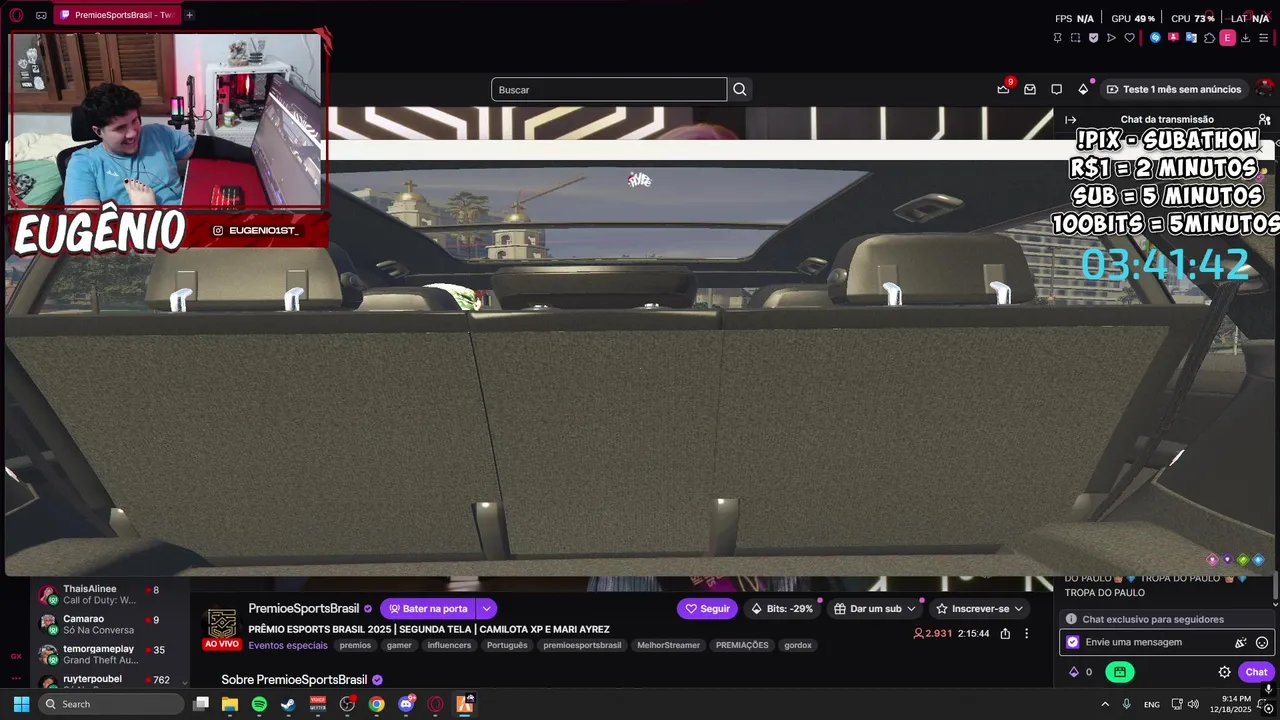Screen dimensions: 1280x720
Task: Open the Eventos especiais category link
Action: point(288,645)
